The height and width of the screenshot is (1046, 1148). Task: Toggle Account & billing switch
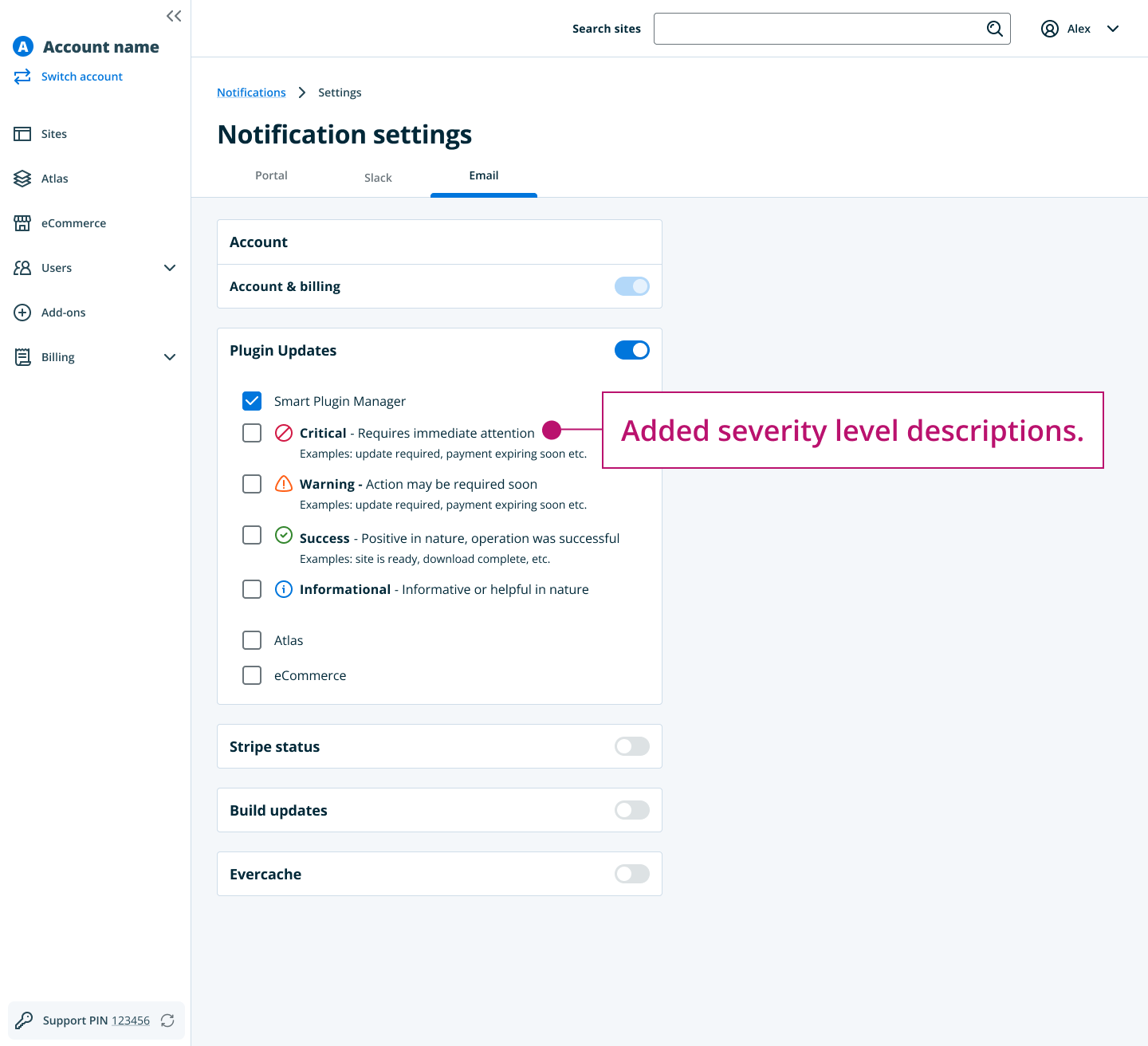point(632,286)
